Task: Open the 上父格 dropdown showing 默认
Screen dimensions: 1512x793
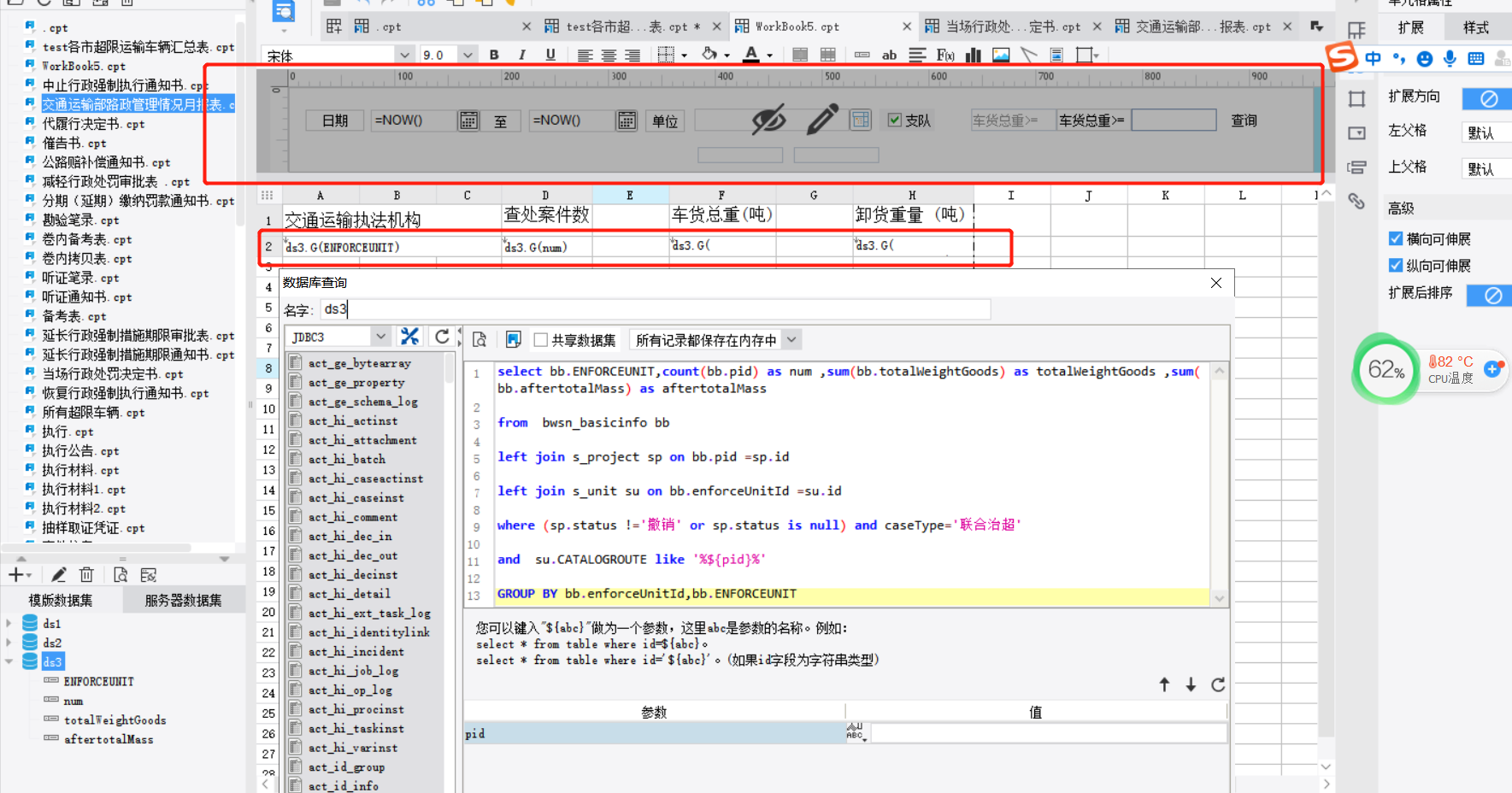Action: point(1486,168)
